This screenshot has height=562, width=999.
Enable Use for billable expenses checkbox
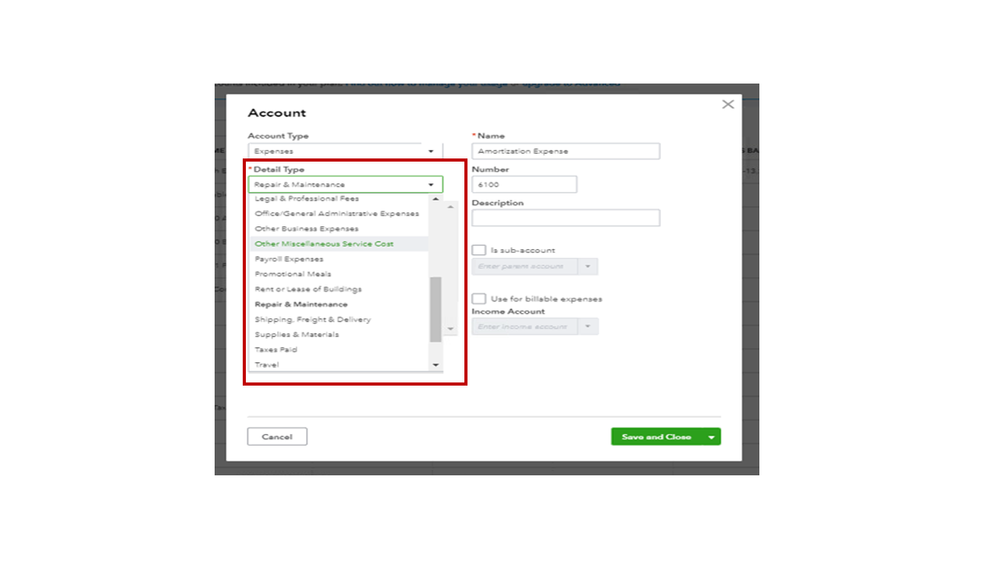pos(479,299)
